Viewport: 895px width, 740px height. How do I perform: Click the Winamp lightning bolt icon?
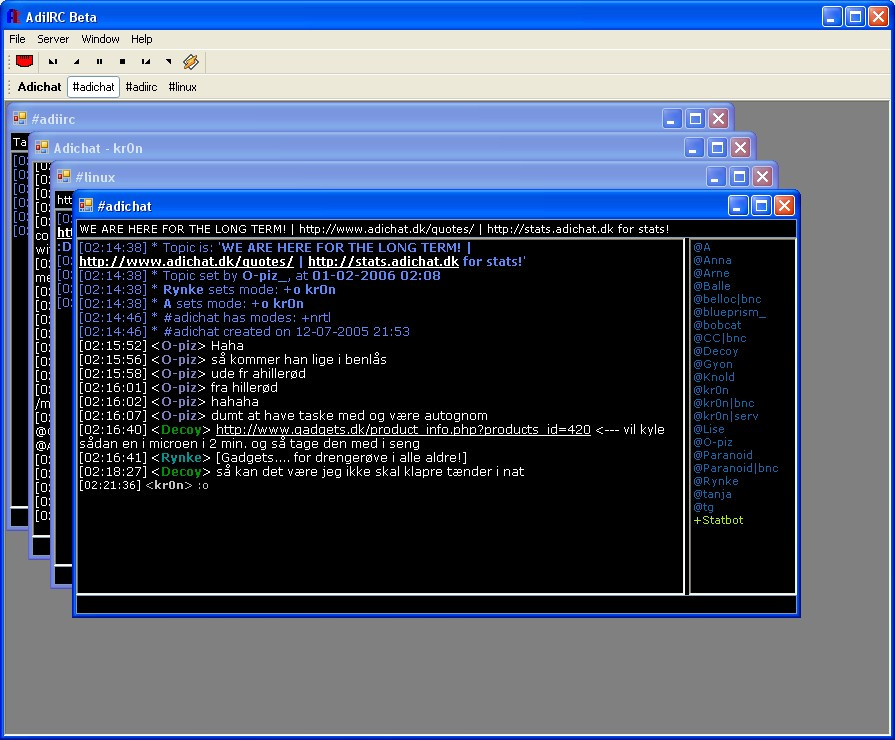pyautogui.click(x=191, y=62)
